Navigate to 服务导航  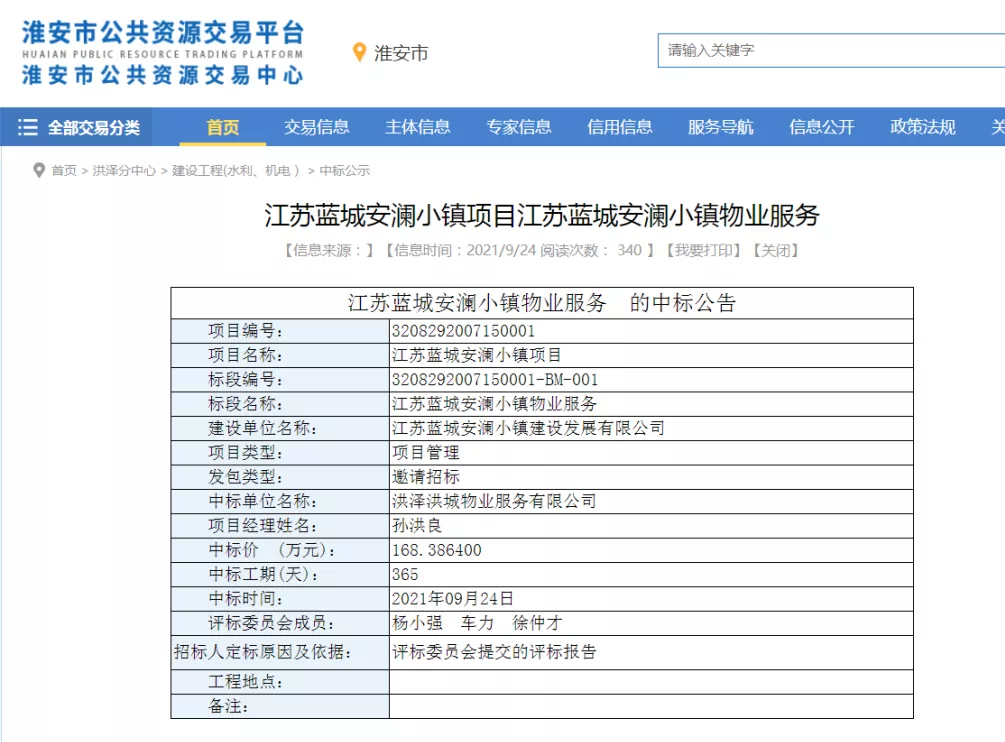[x=721, y=127]
